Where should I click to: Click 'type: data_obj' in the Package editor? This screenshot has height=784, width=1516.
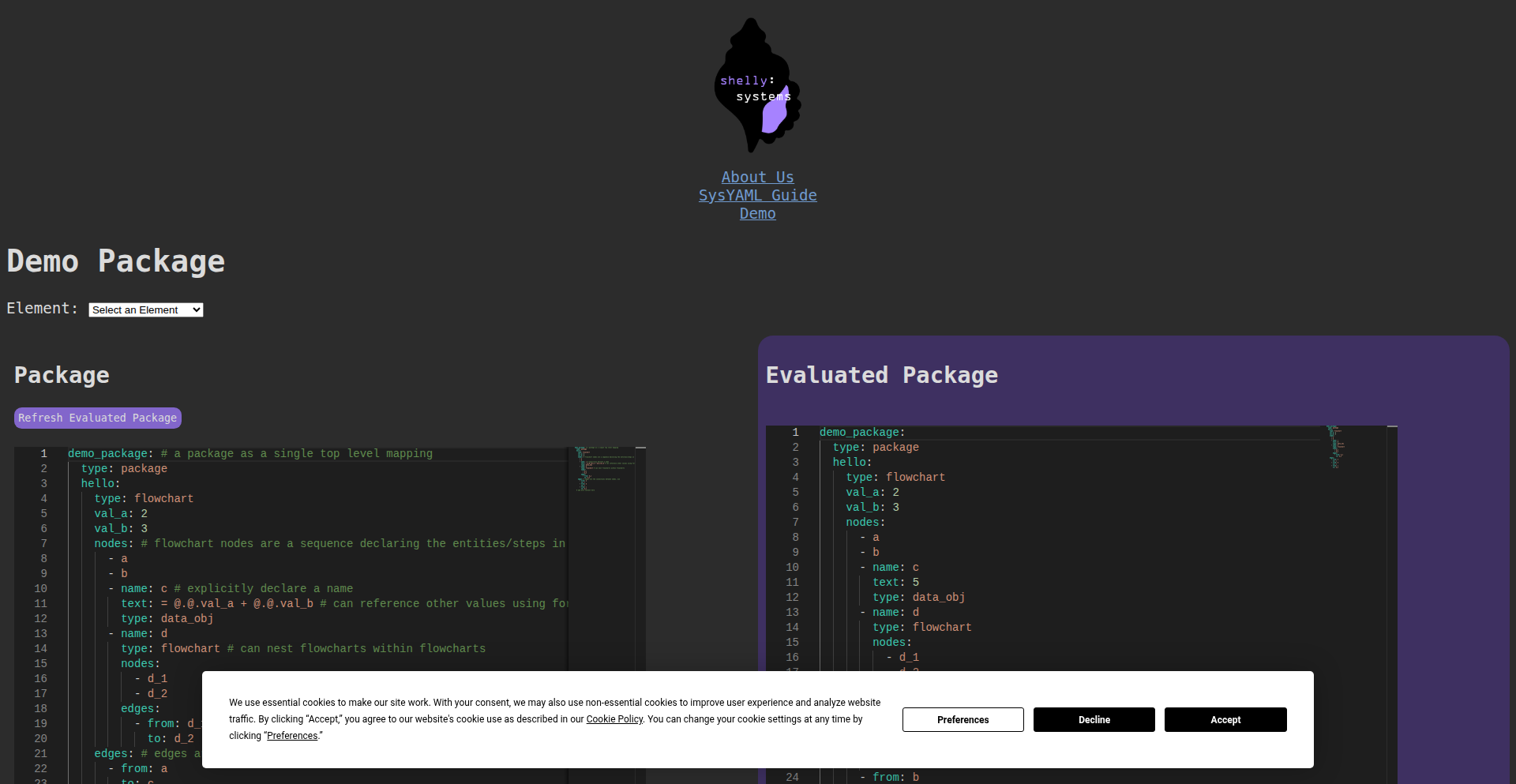point(167,619)
